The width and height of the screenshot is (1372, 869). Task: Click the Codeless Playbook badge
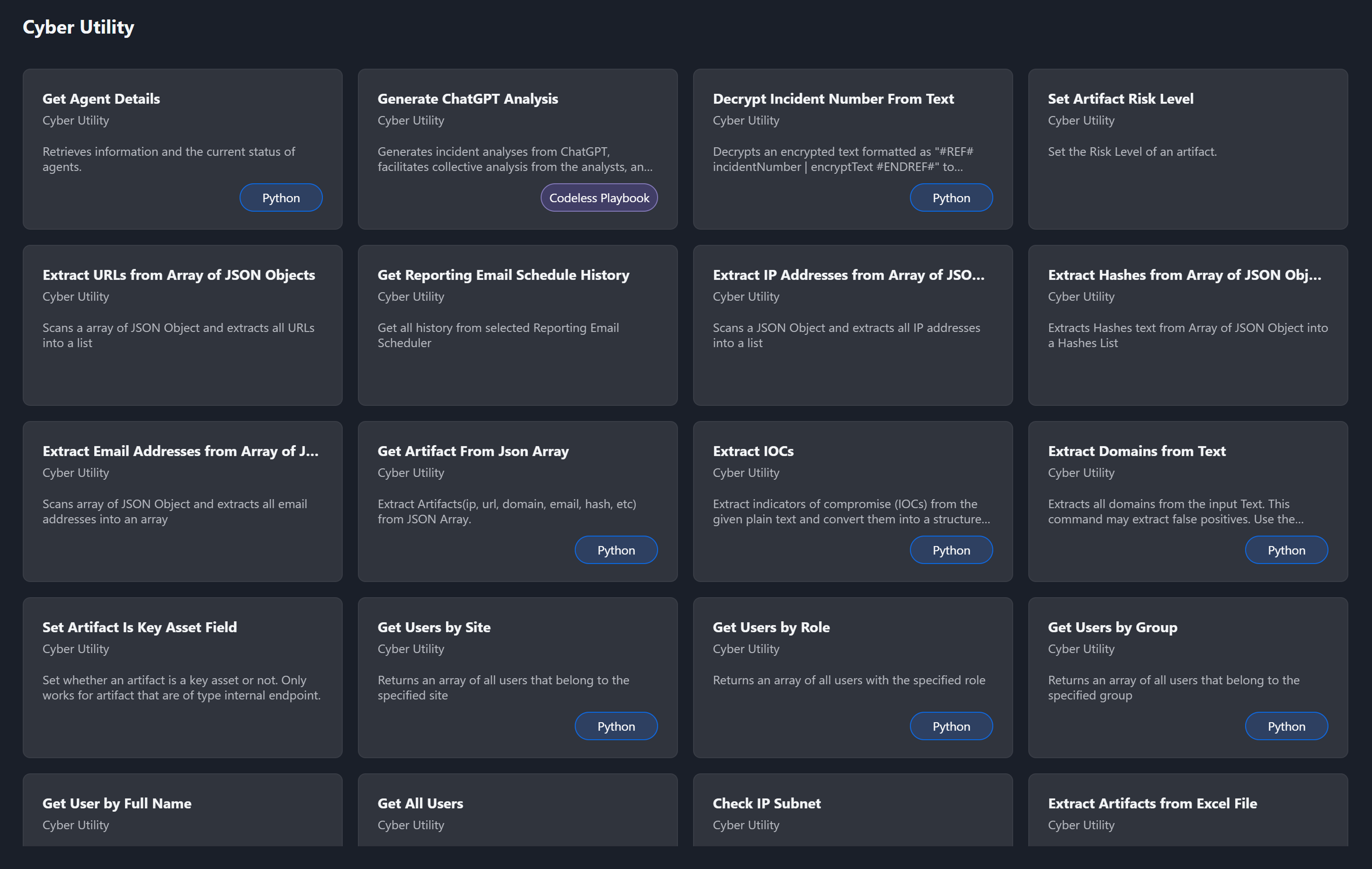599,198
